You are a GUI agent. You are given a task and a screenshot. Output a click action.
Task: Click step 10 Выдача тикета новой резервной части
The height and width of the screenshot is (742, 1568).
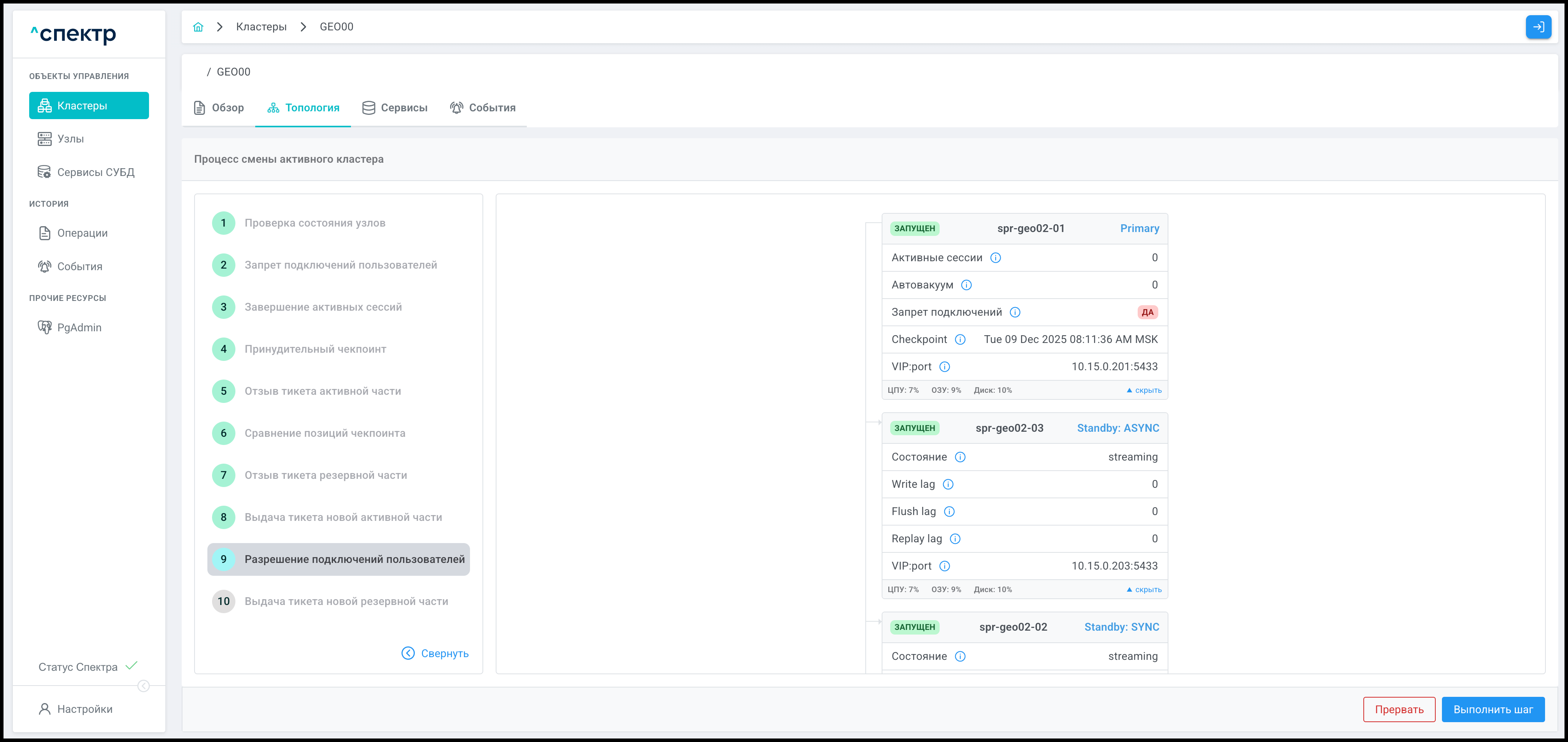point(346,601)
